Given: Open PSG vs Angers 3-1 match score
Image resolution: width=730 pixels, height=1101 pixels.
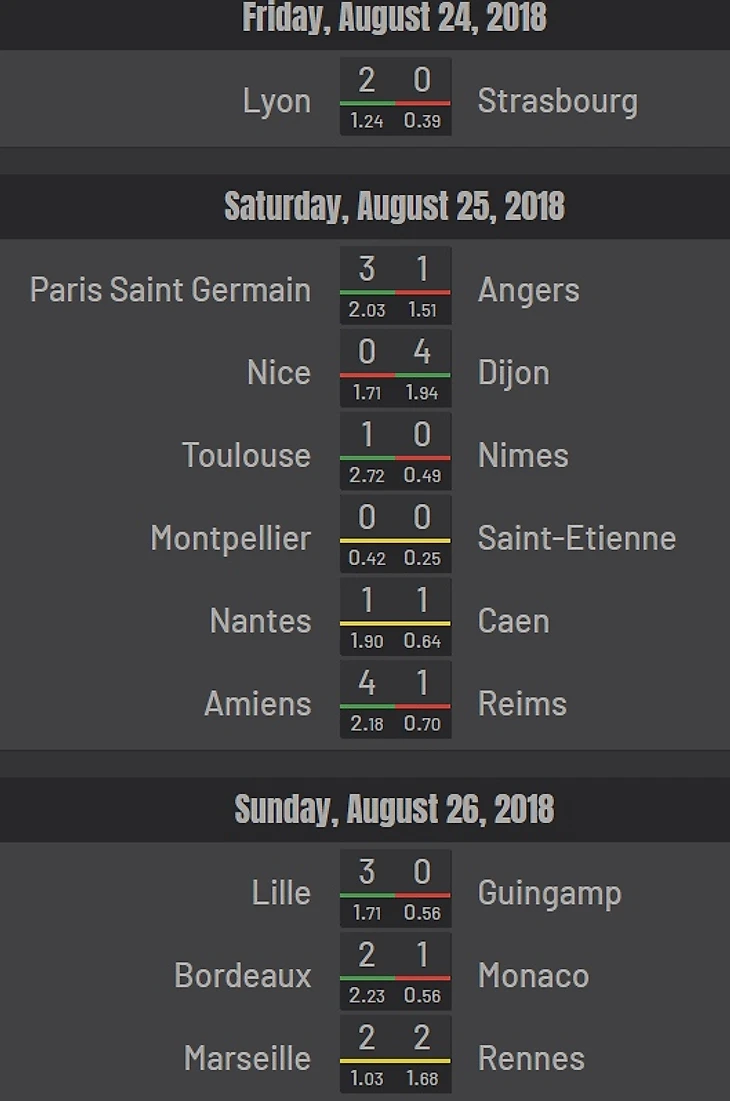Looking at the screenshot, I should pos(395,285).
